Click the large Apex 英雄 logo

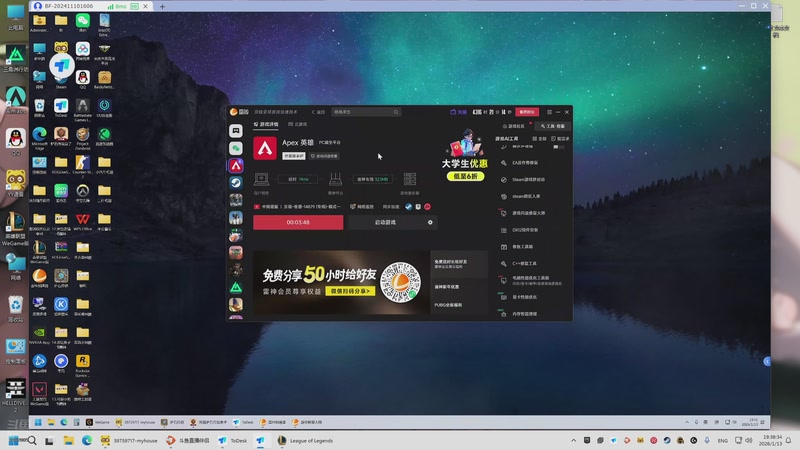(265, 148)
